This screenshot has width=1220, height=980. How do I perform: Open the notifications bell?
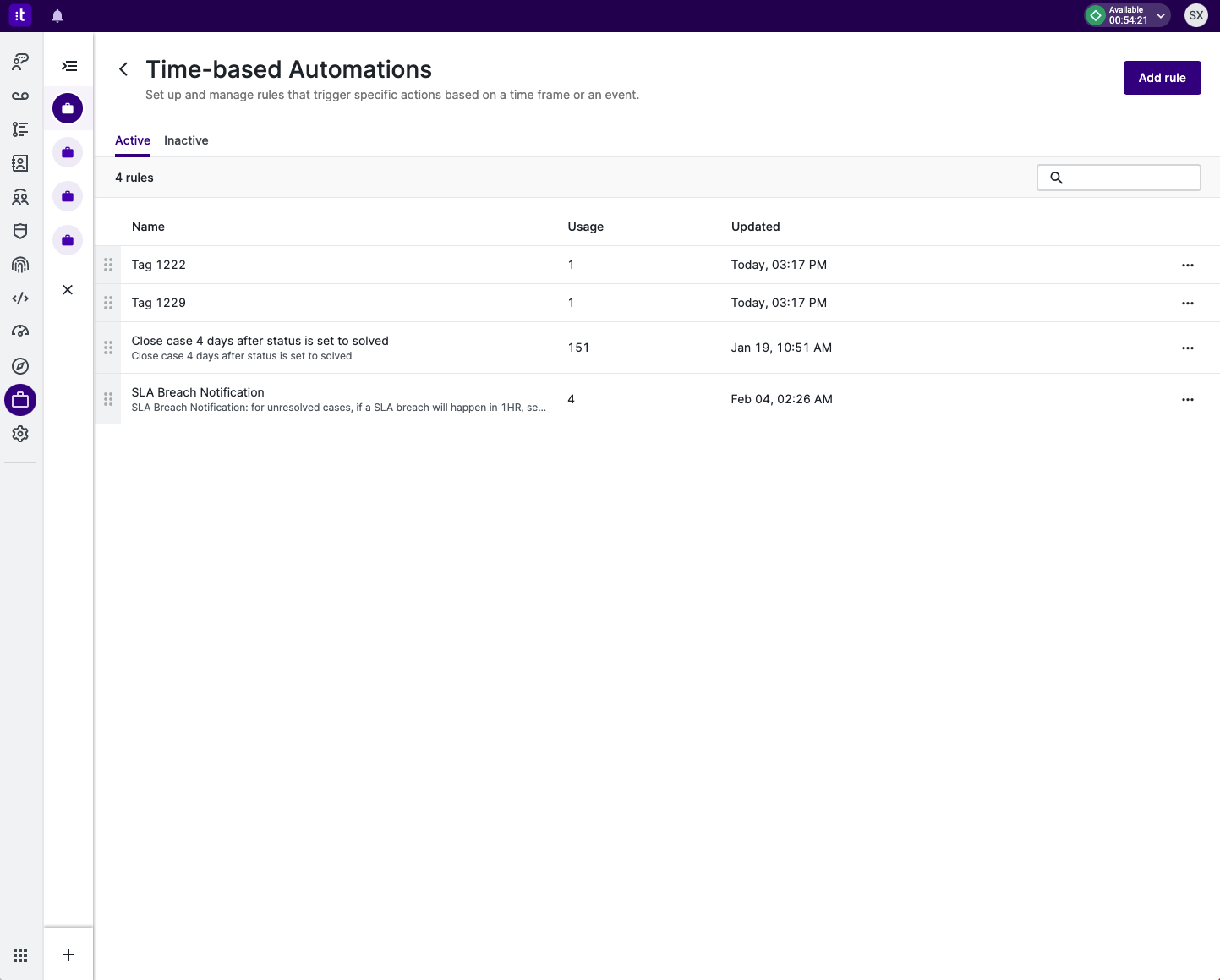point(57,16)
